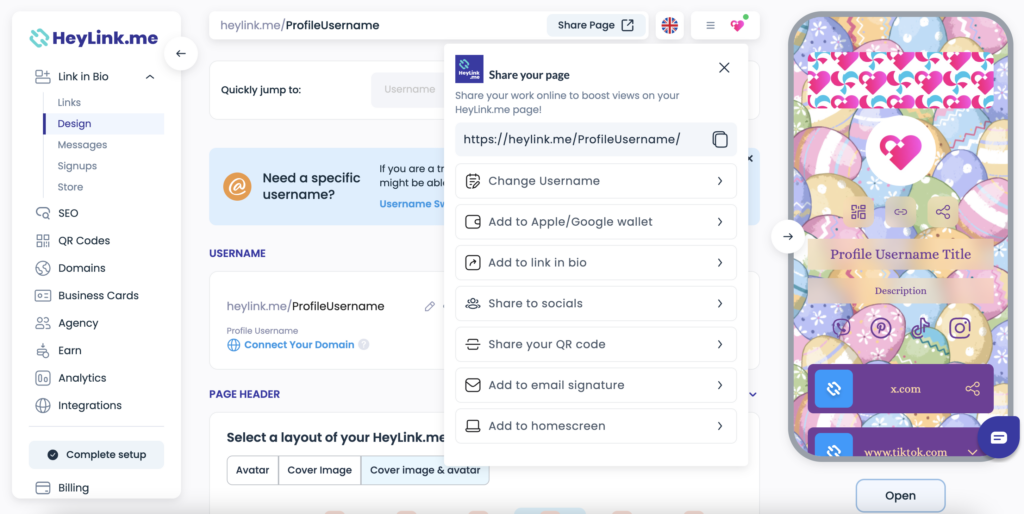
Task: Click Description text in preview
Action: (x=901, y=291)
